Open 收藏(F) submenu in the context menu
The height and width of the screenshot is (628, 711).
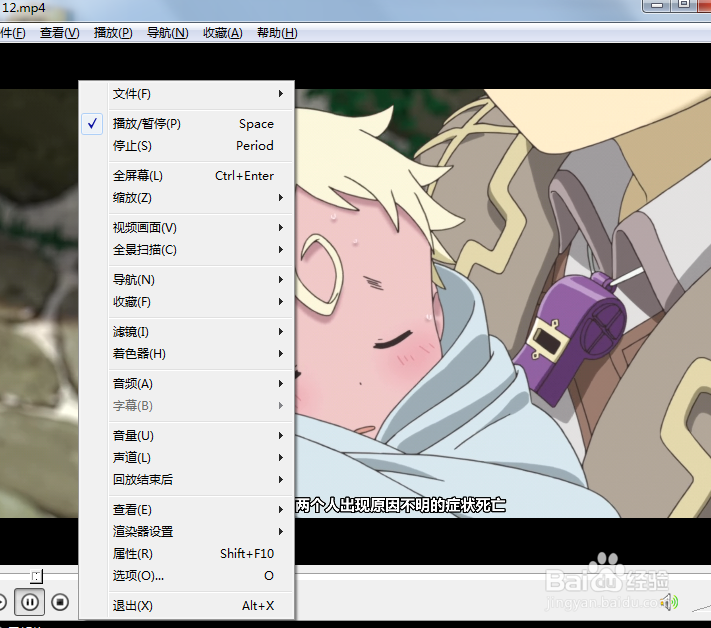(x=186, y=302)
